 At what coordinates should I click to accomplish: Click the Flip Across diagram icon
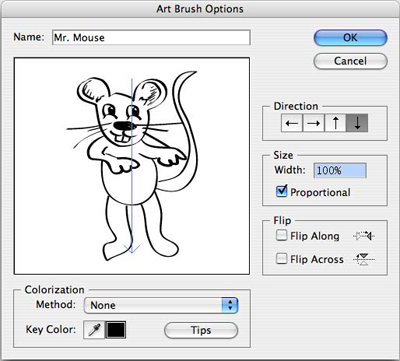(x=364, y=259)
